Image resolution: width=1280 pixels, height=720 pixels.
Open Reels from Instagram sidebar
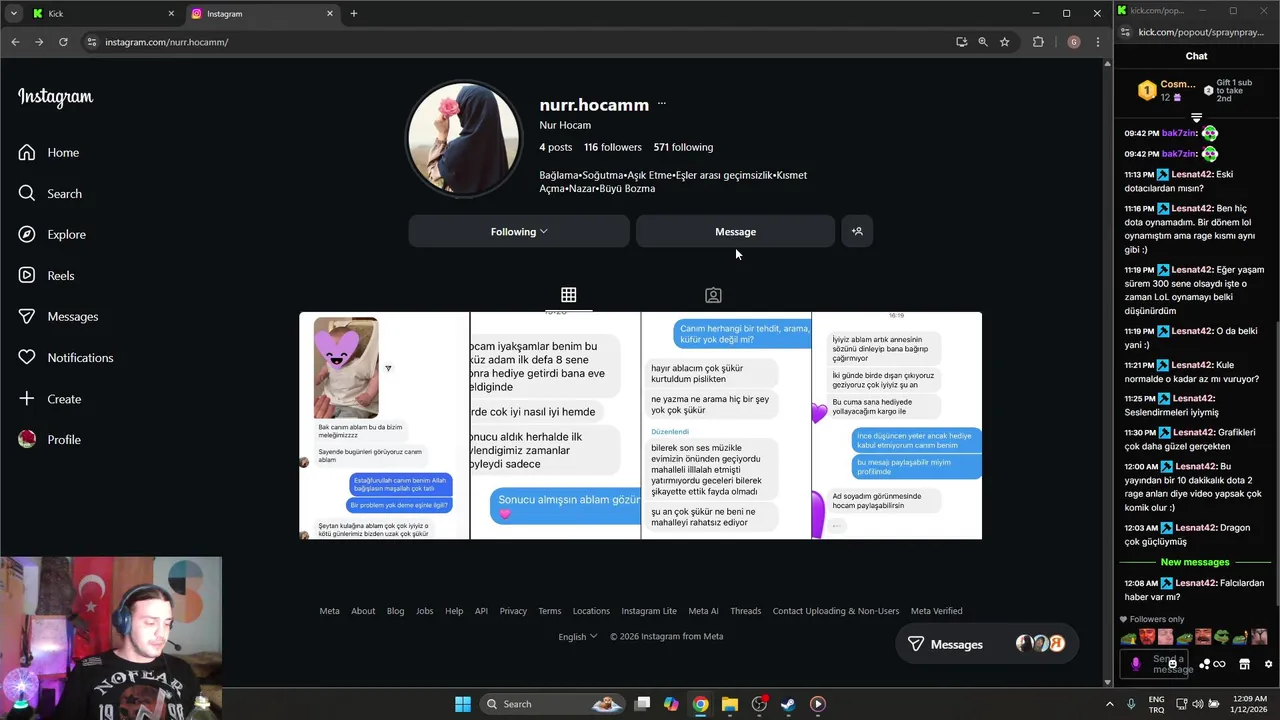46,276
